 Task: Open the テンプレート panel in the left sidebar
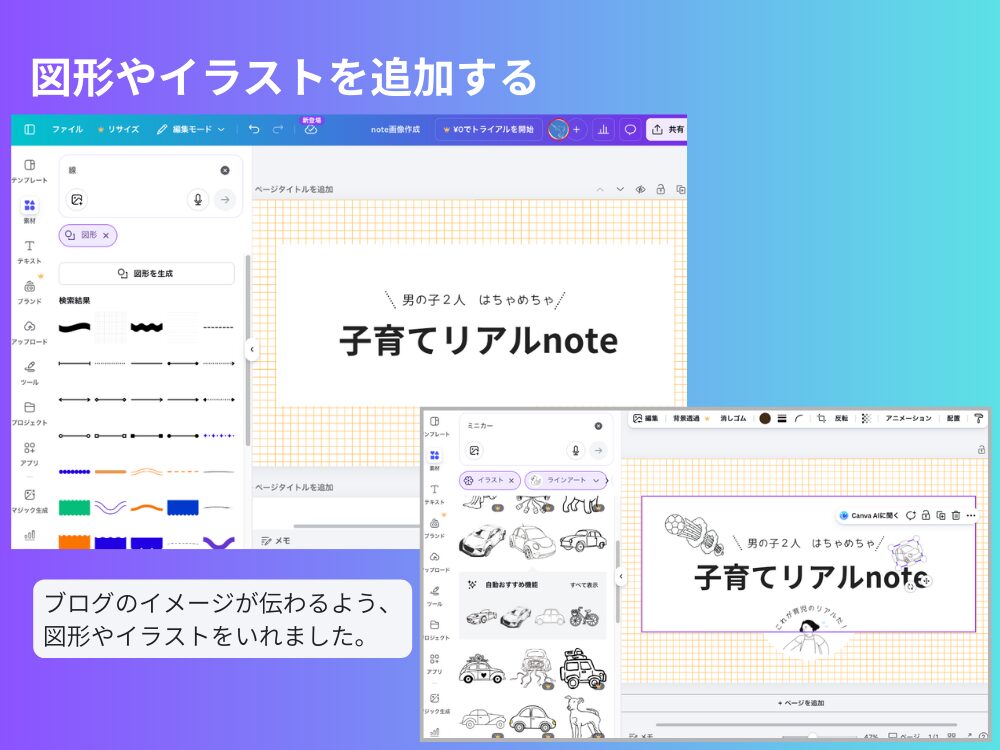click(29, 170)
